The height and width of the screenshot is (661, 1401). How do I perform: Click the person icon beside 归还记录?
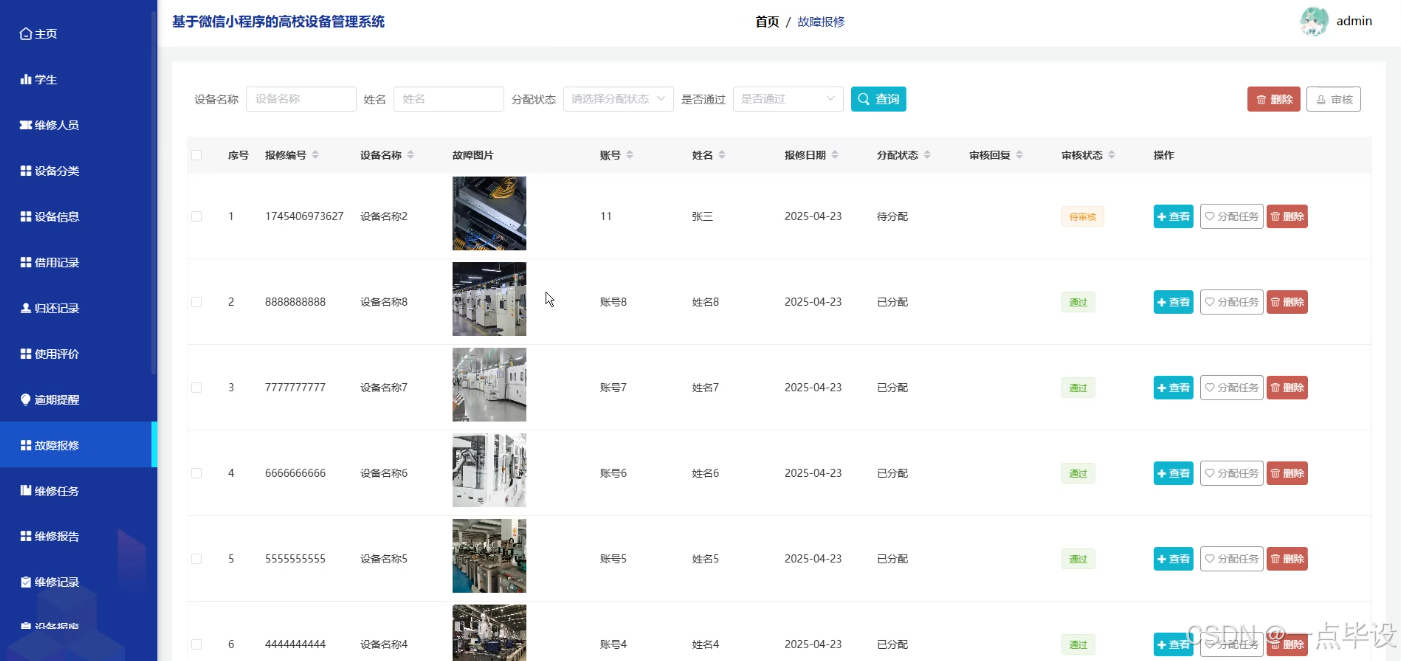[26, 308]
